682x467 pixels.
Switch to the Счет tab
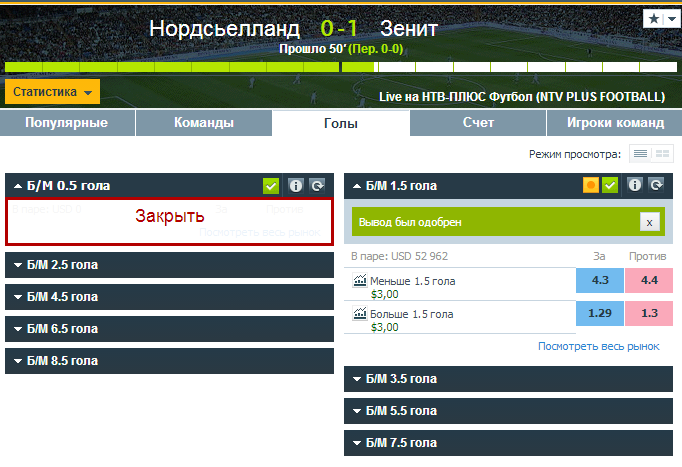(x=478, y=123)
